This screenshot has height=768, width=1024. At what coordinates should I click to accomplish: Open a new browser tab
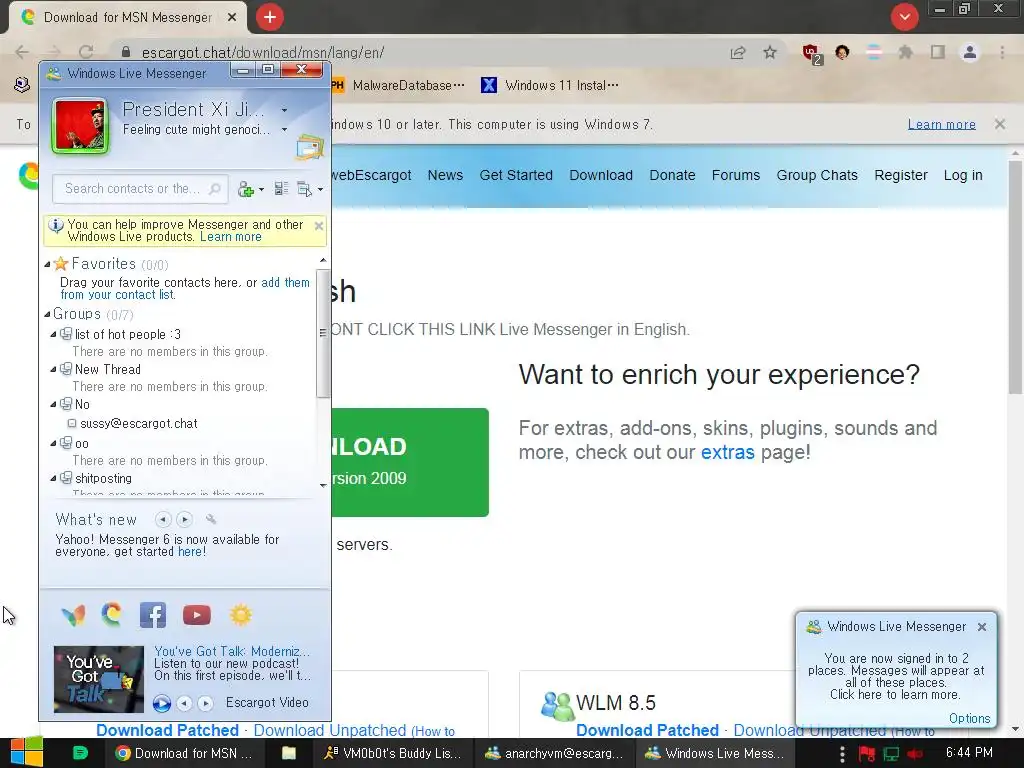[270, 17]
